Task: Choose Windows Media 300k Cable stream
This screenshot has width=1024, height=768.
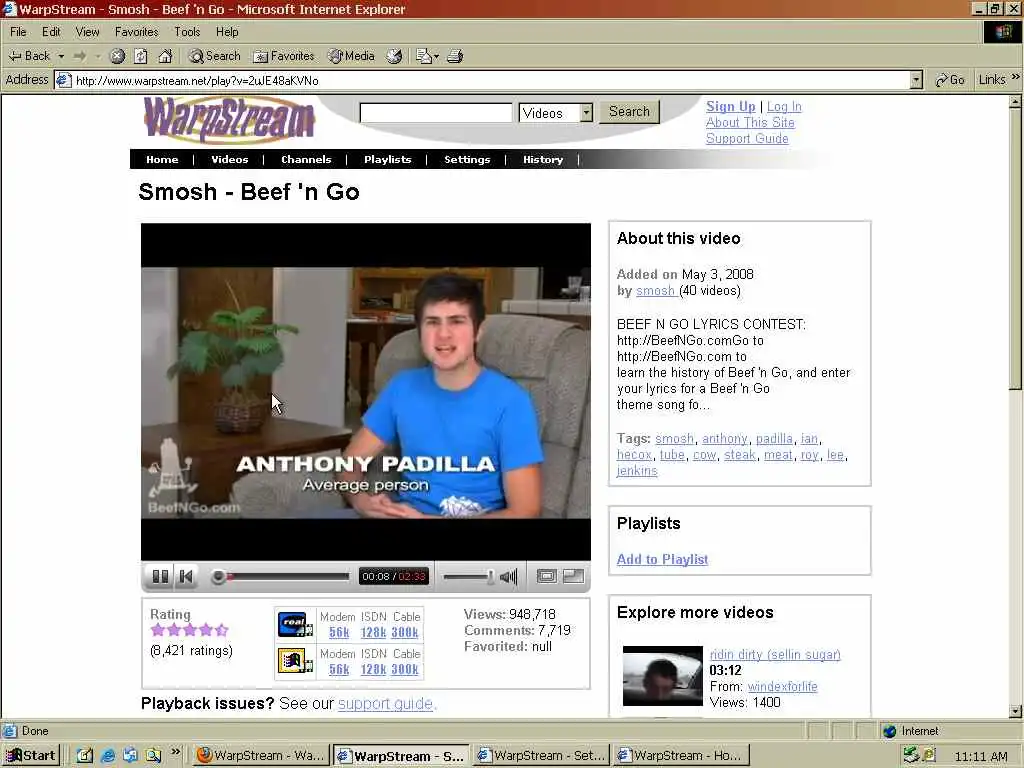Action: pos(405,669)
